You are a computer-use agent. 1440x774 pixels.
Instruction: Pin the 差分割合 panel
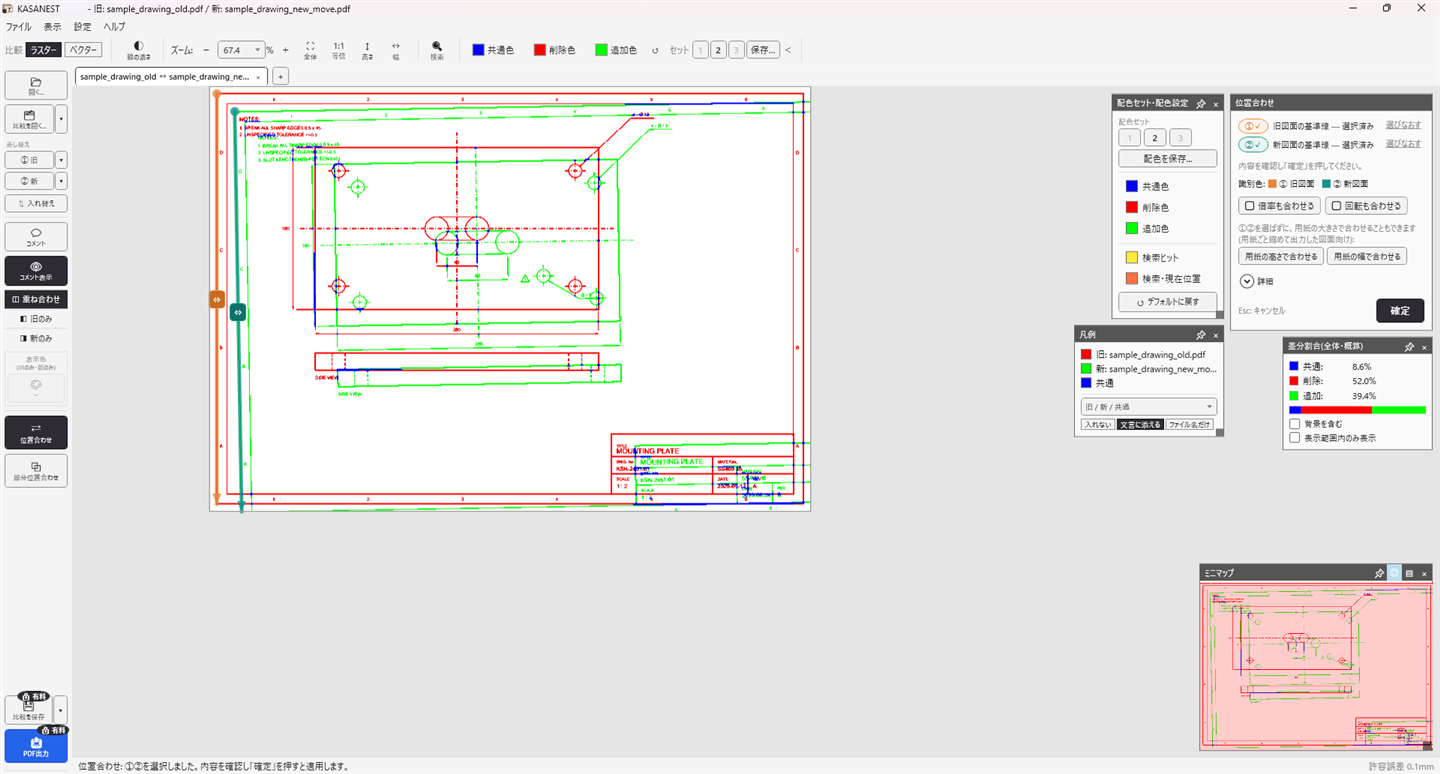(1410, 346)
